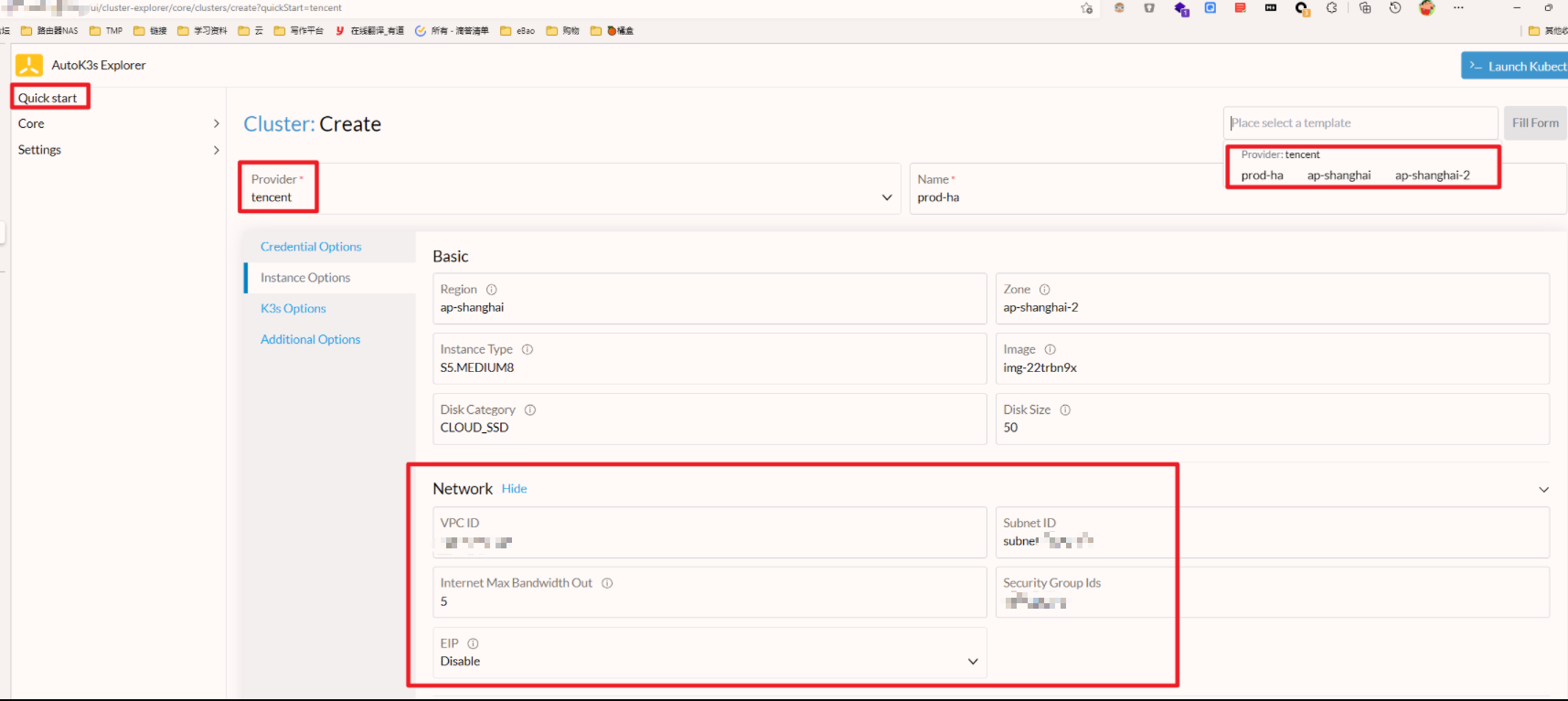Click the Instance Type info icon
Screen dimensions: 1568x701
528,350
